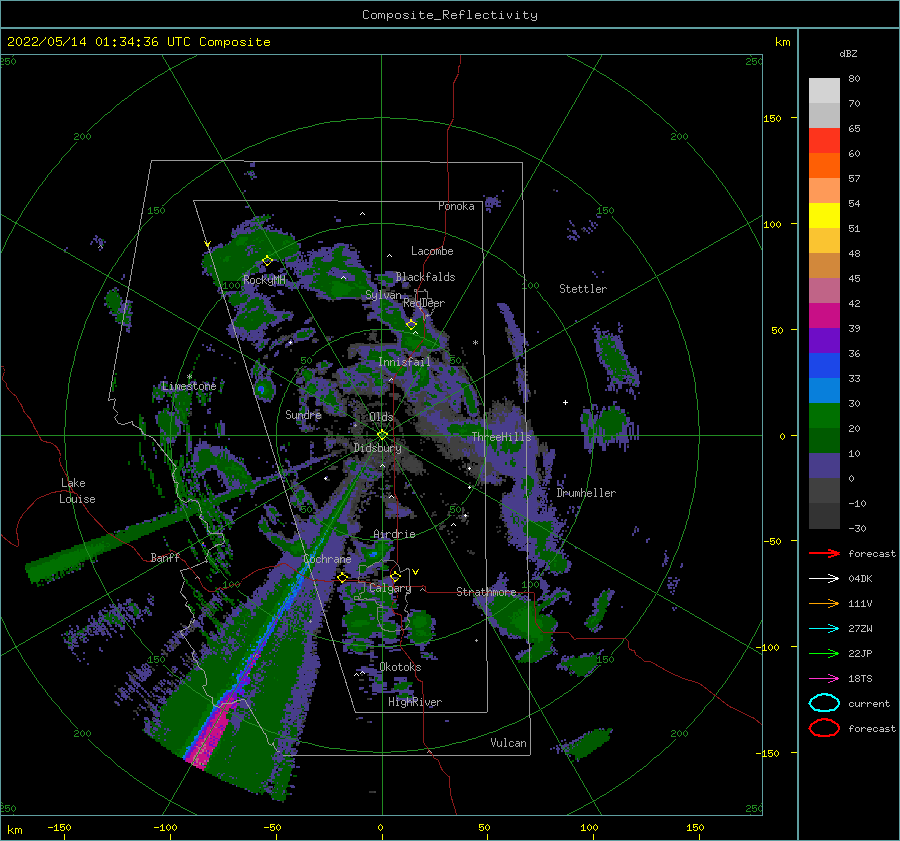Click the cyan 27ZW arrow icon

coord(824,629)
